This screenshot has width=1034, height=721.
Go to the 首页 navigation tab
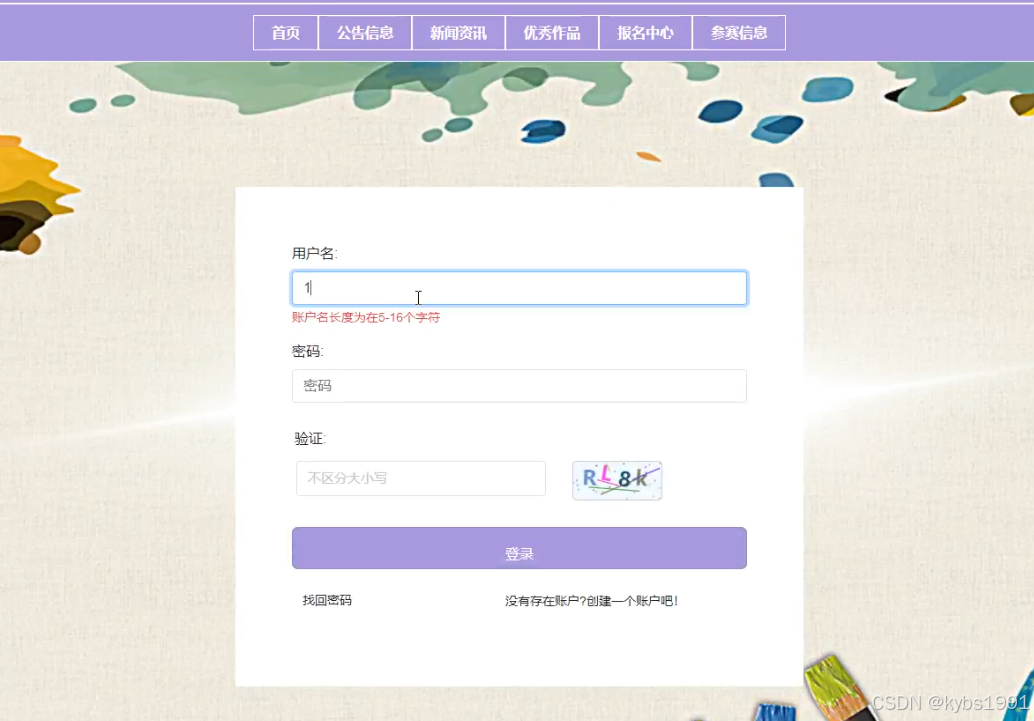click(x=286, y=32)
